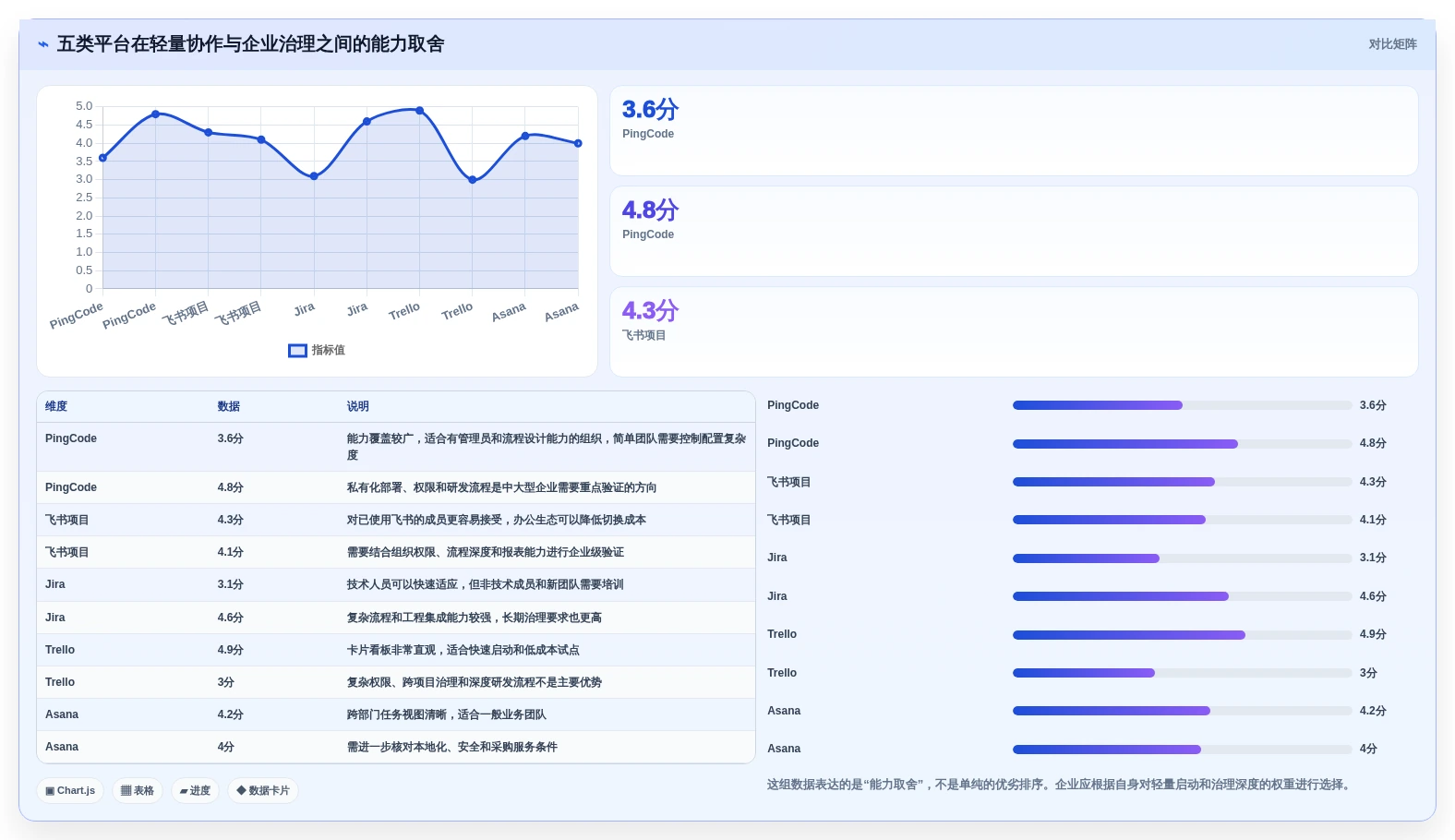The height and width of the screenshot is (840, 1455).
Task: Select the description starting "卡片看板非常直观"
Action: [x=463, y=650]
